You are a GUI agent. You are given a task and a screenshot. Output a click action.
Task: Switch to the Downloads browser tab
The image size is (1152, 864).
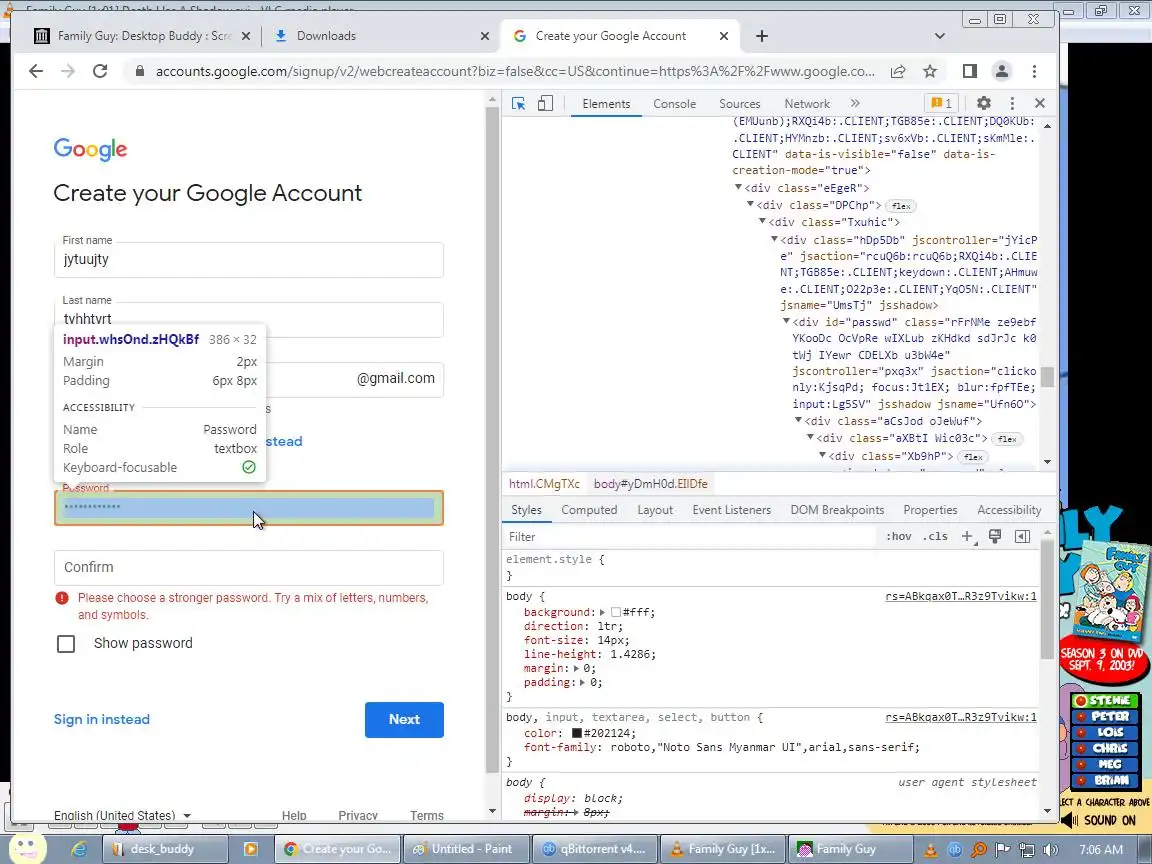click(x=380, y=36)
